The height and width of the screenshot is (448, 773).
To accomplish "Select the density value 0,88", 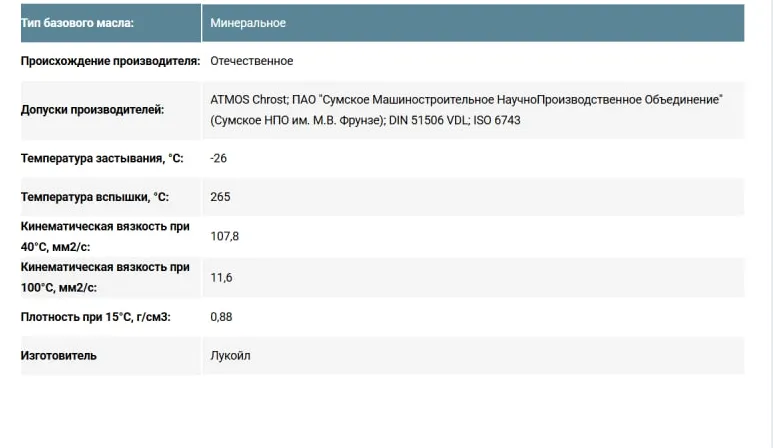I will (221, 317).
